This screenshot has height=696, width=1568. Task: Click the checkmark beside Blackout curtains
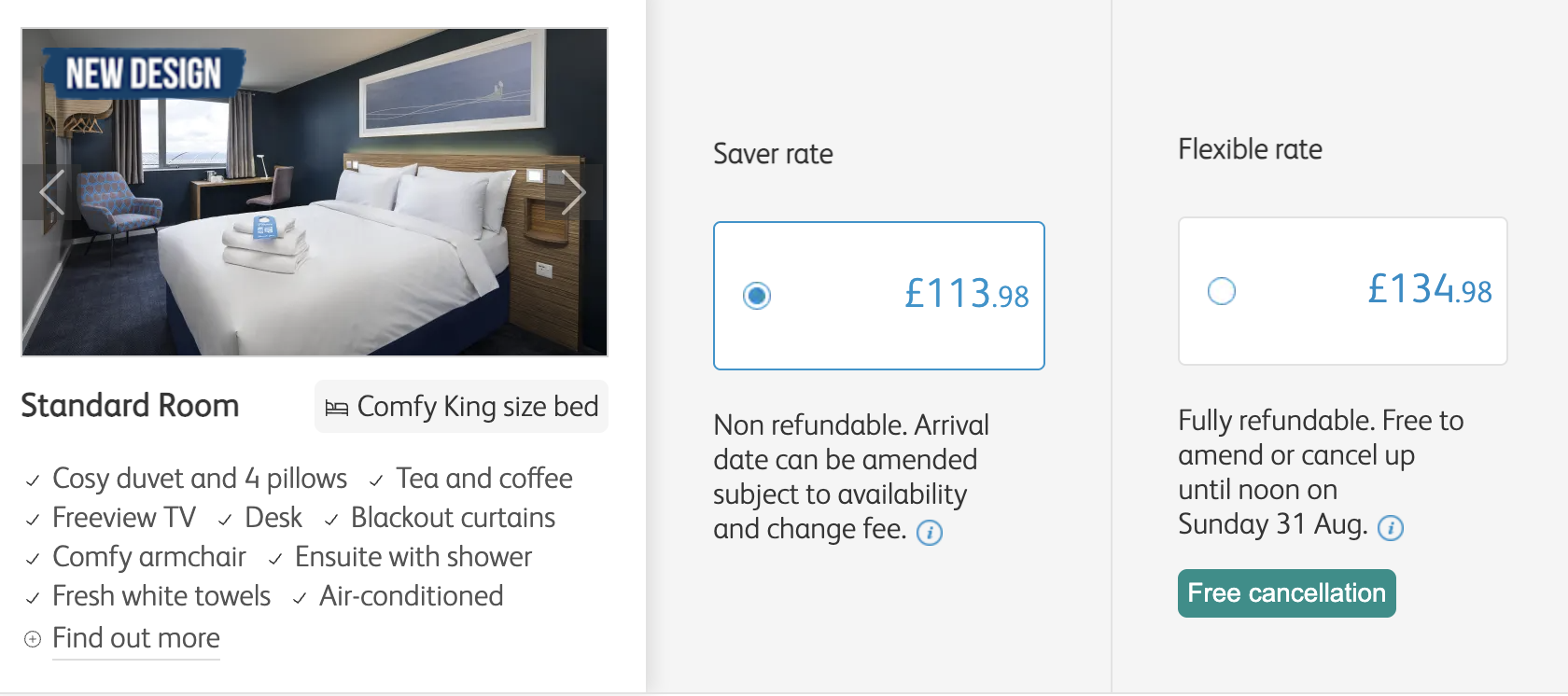point(331,520)
